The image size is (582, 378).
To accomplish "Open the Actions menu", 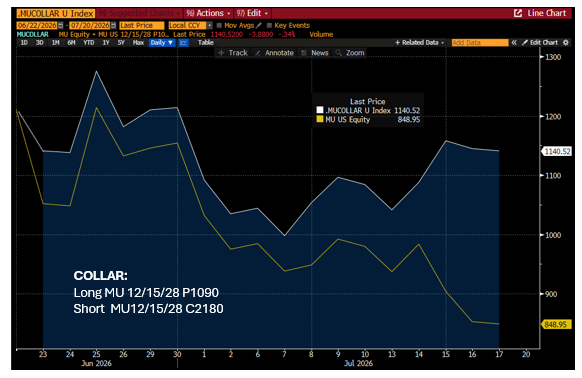I will click(x=208, y=13).
